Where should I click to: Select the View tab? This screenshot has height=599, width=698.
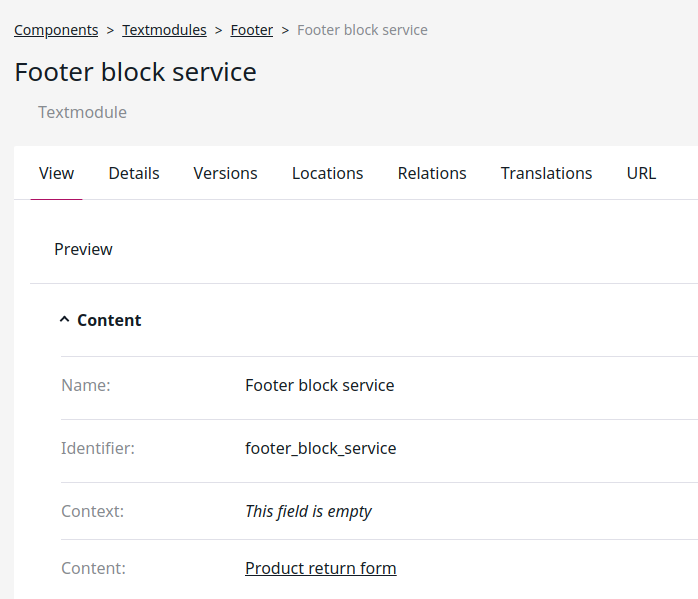coord(57,173)
